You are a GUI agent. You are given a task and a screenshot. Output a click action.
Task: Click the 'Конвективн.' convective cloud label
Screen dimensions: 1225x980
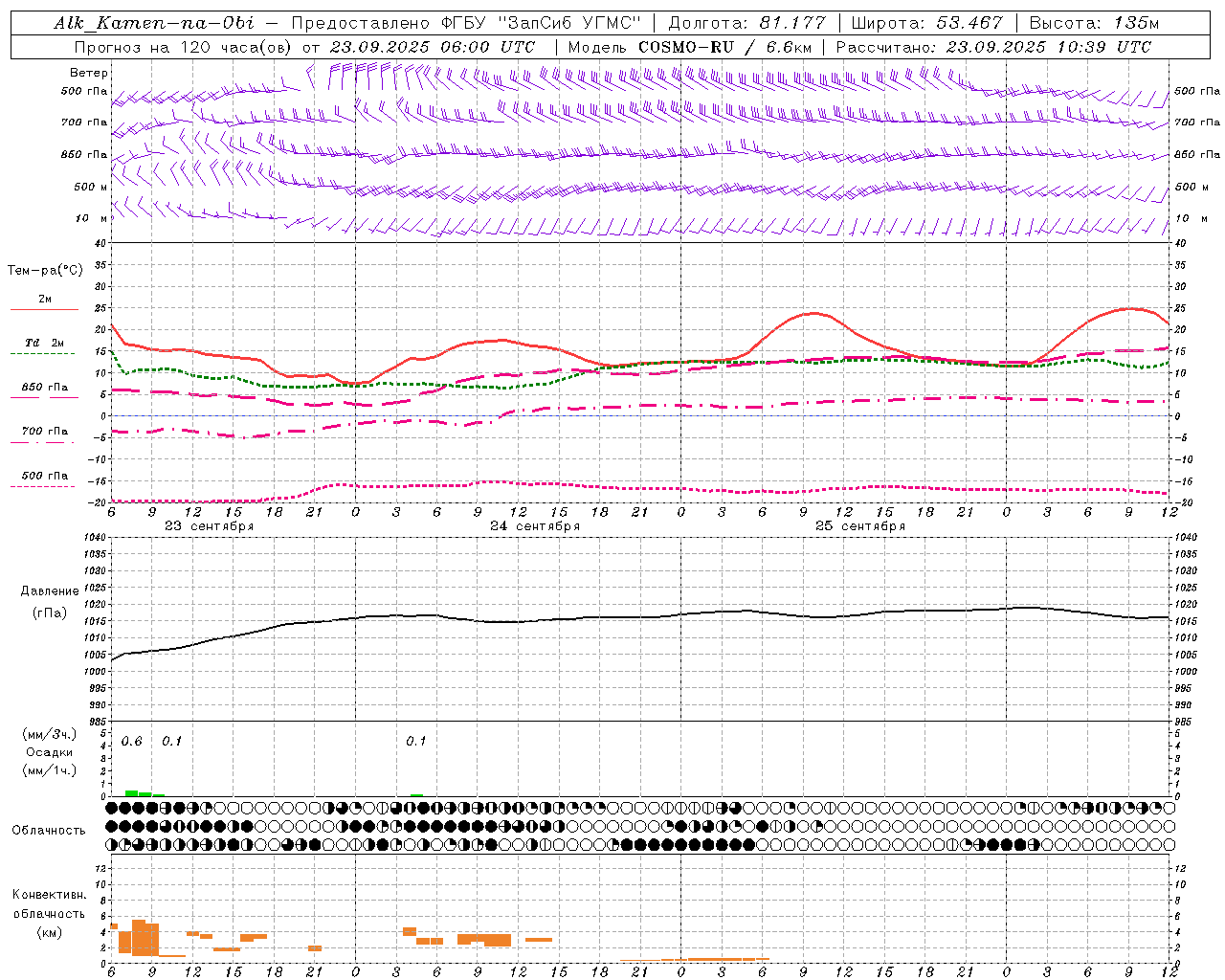(49, 895)
